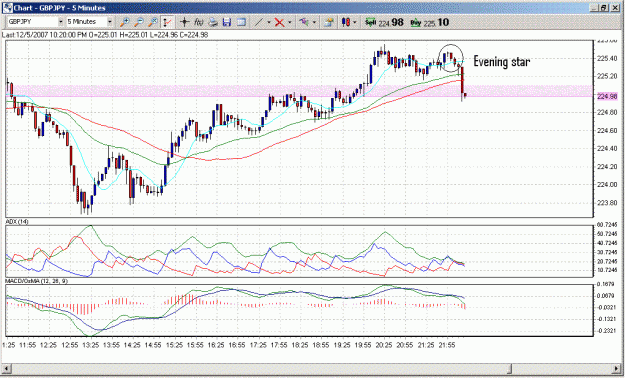Click the zoom in magnifier icon

click(124, 22)
